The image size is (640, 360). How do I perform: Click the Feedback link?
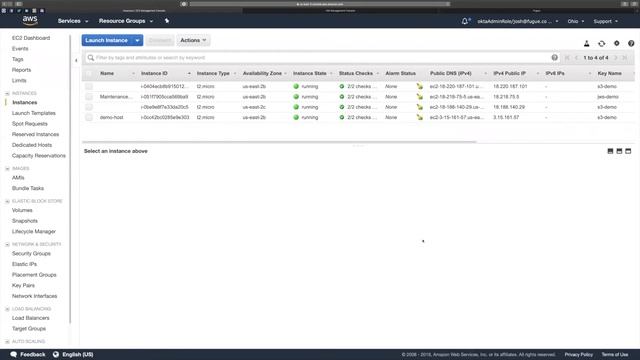pyautogui.click(x=33, y=354)
